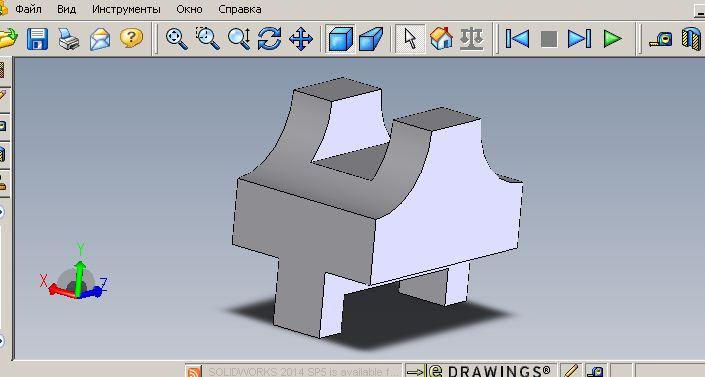Click the Mass Properties scales icon
The width and height of the screenshot is (705, 377).
pos(472,39)
